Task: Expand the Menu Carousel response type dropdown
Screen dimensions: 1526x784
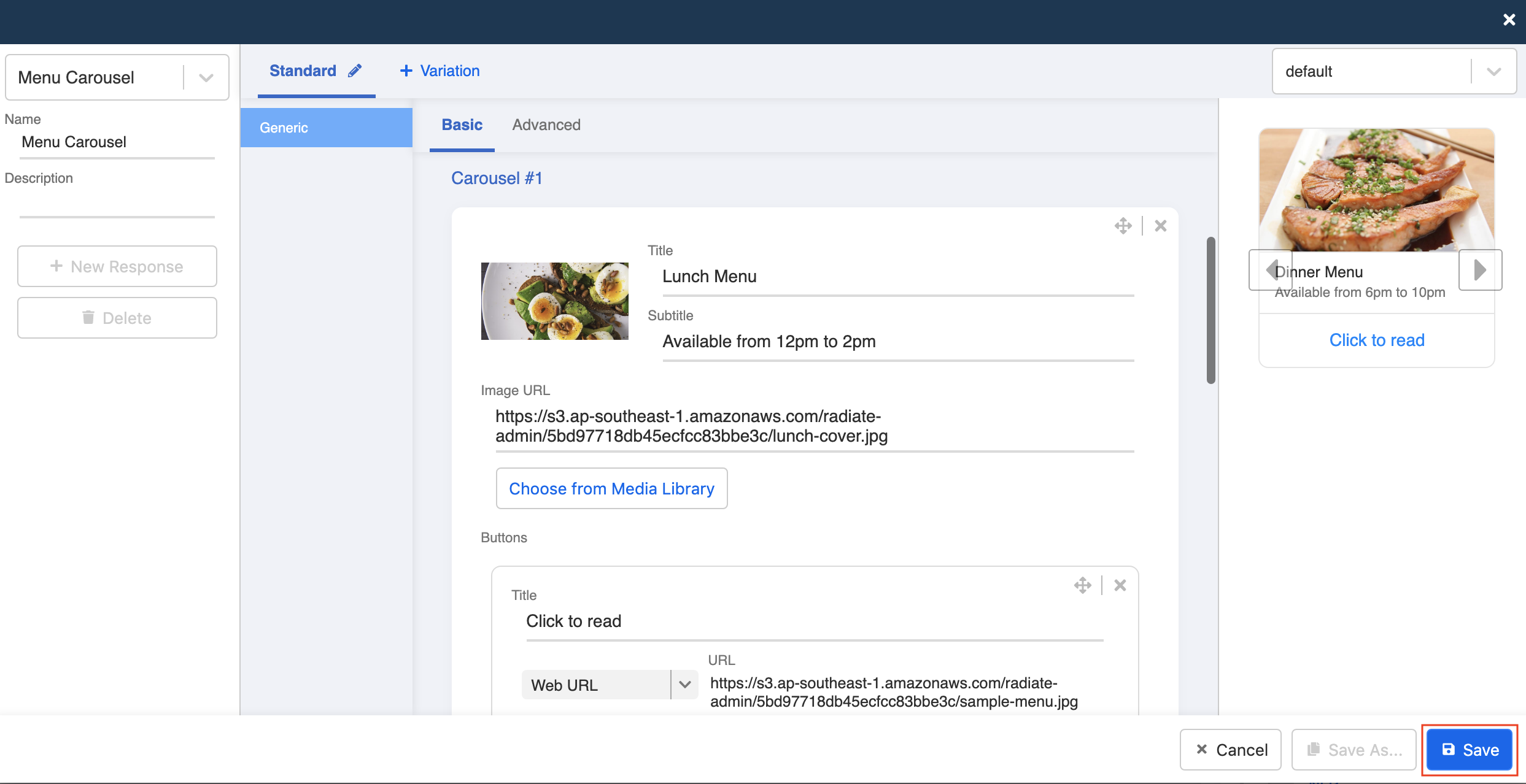Action: point(204,77)
